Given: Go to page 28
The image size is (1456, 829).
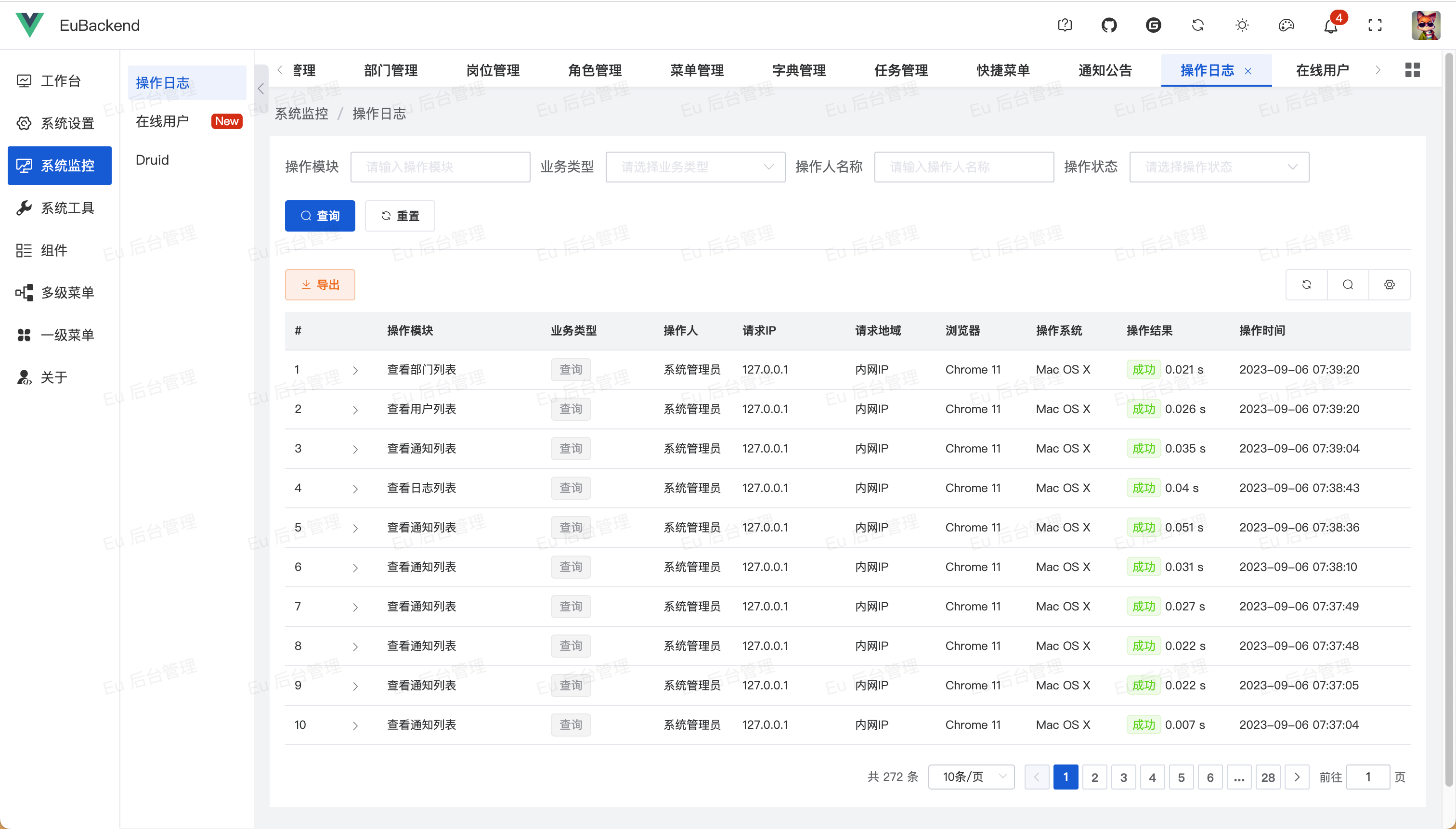Looking at the screenshot, I should 1268,777.
